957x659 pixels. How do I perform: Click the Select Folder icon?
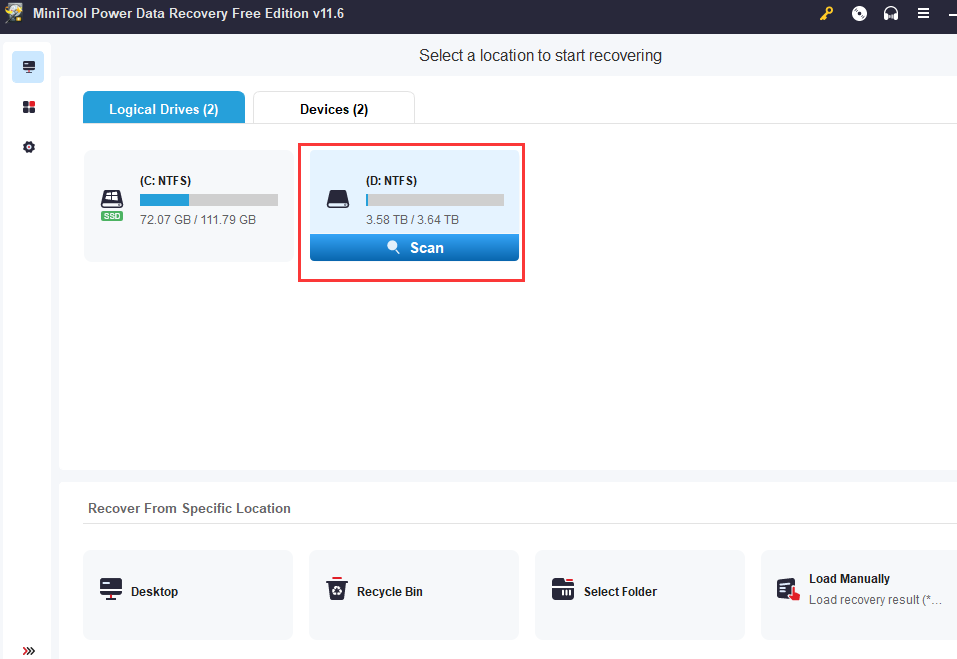tap(563, 589)
